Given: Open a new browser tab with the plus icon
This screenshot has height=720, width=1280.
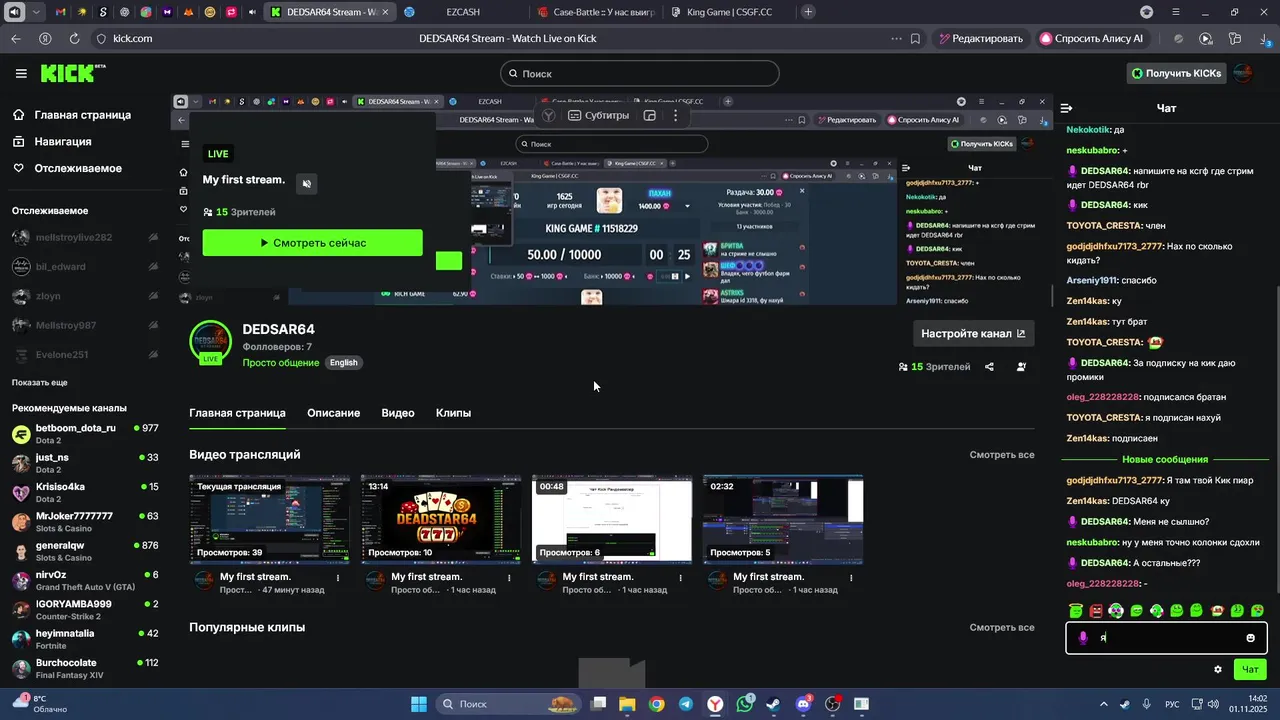Looking at the screenshot, I should [808, 12].
